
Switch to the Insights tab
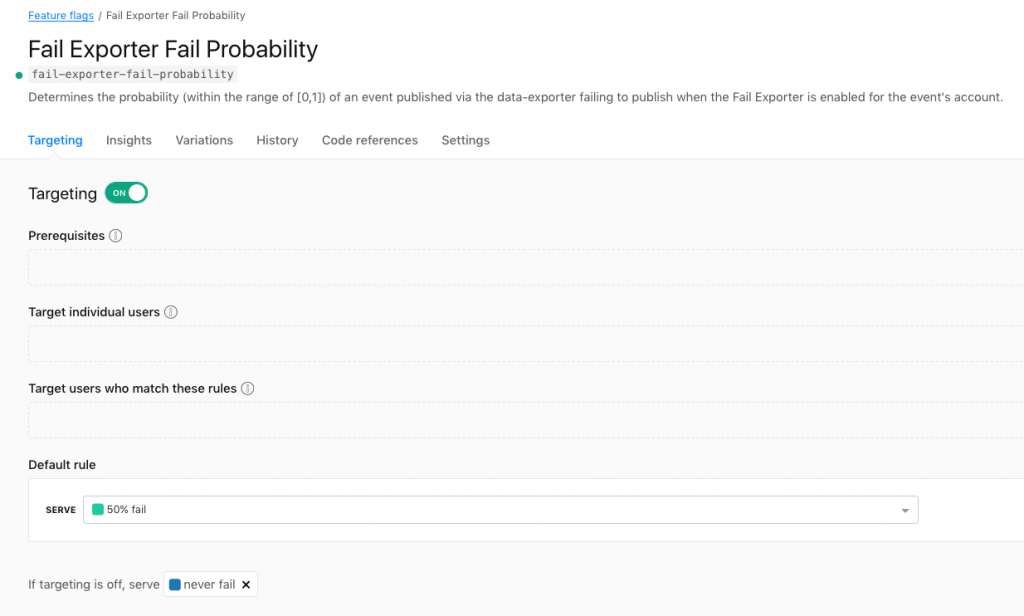tap(128, 140)
